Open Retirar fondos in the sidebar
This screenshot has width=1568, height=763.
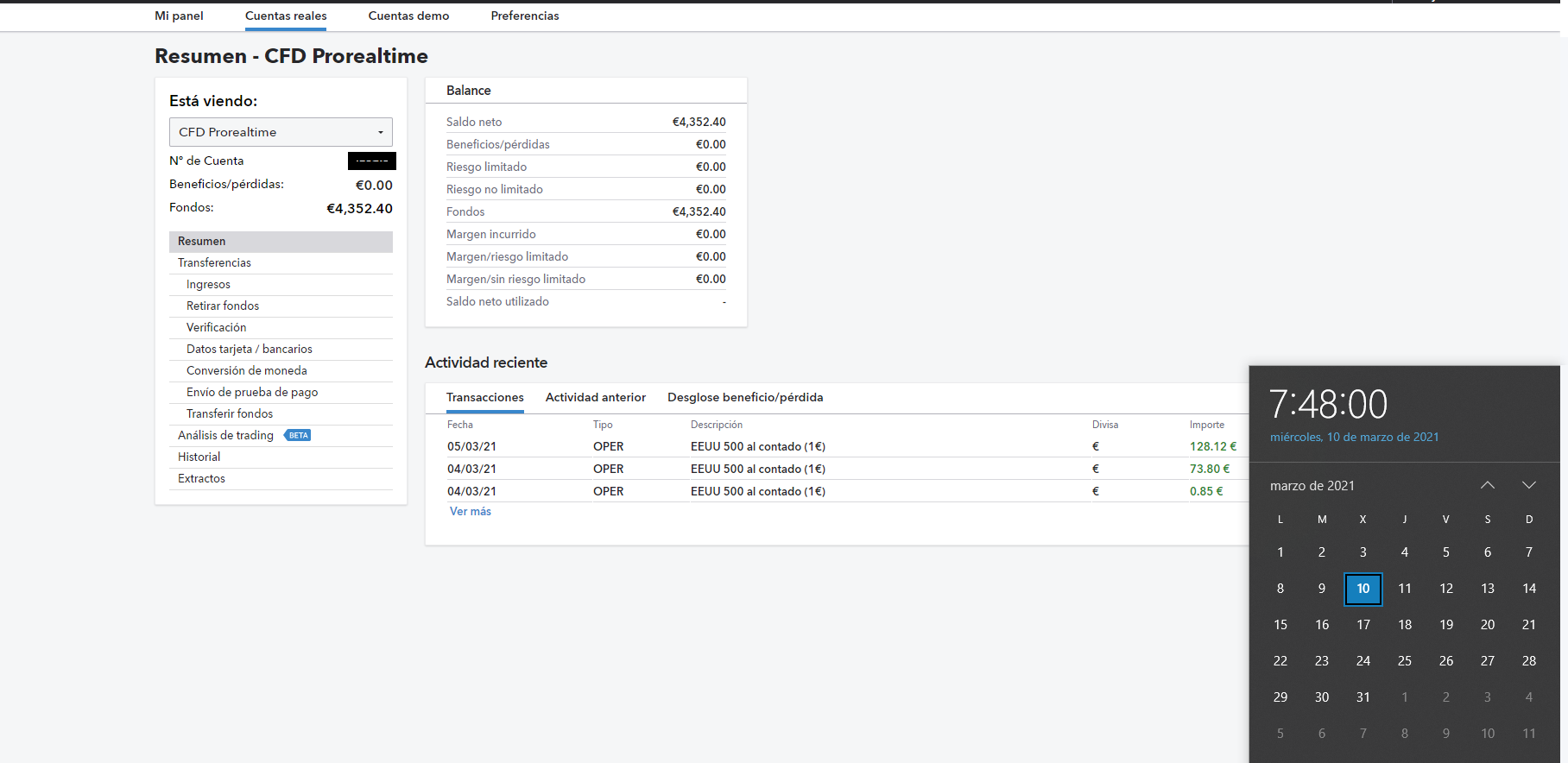[x=223, y=306]
